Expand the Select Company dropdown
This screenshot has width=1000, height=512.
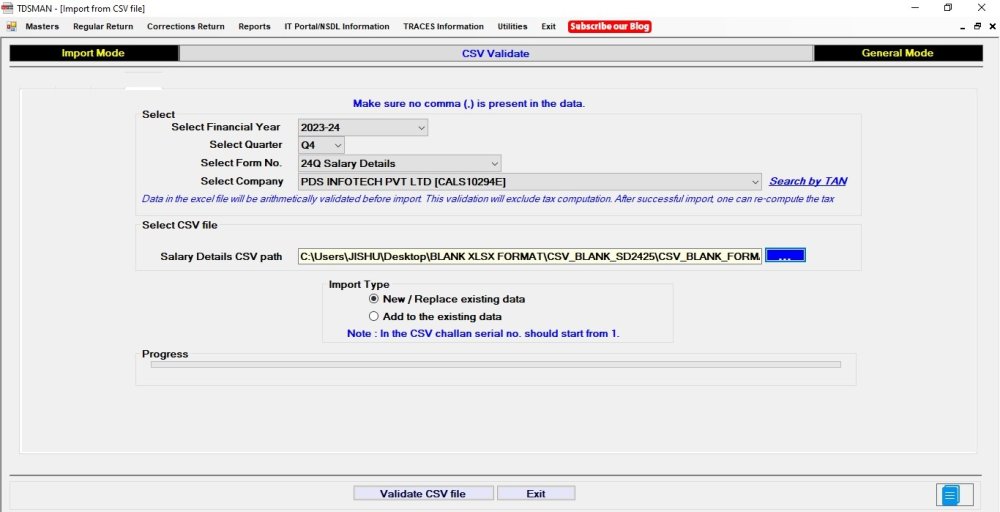[755, 182]
